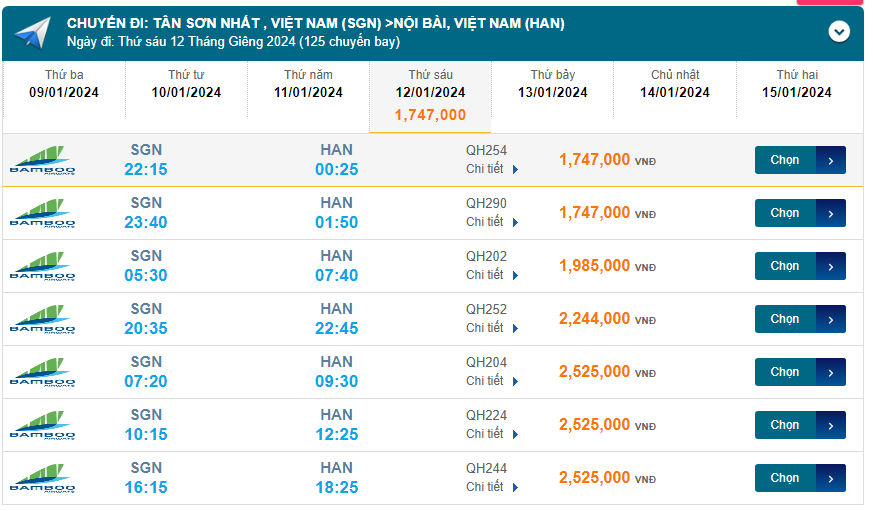Screen dimensions: 873x511
Task: Click Bamboo Airways logo for flight QH244
Action: coord(42,478)
